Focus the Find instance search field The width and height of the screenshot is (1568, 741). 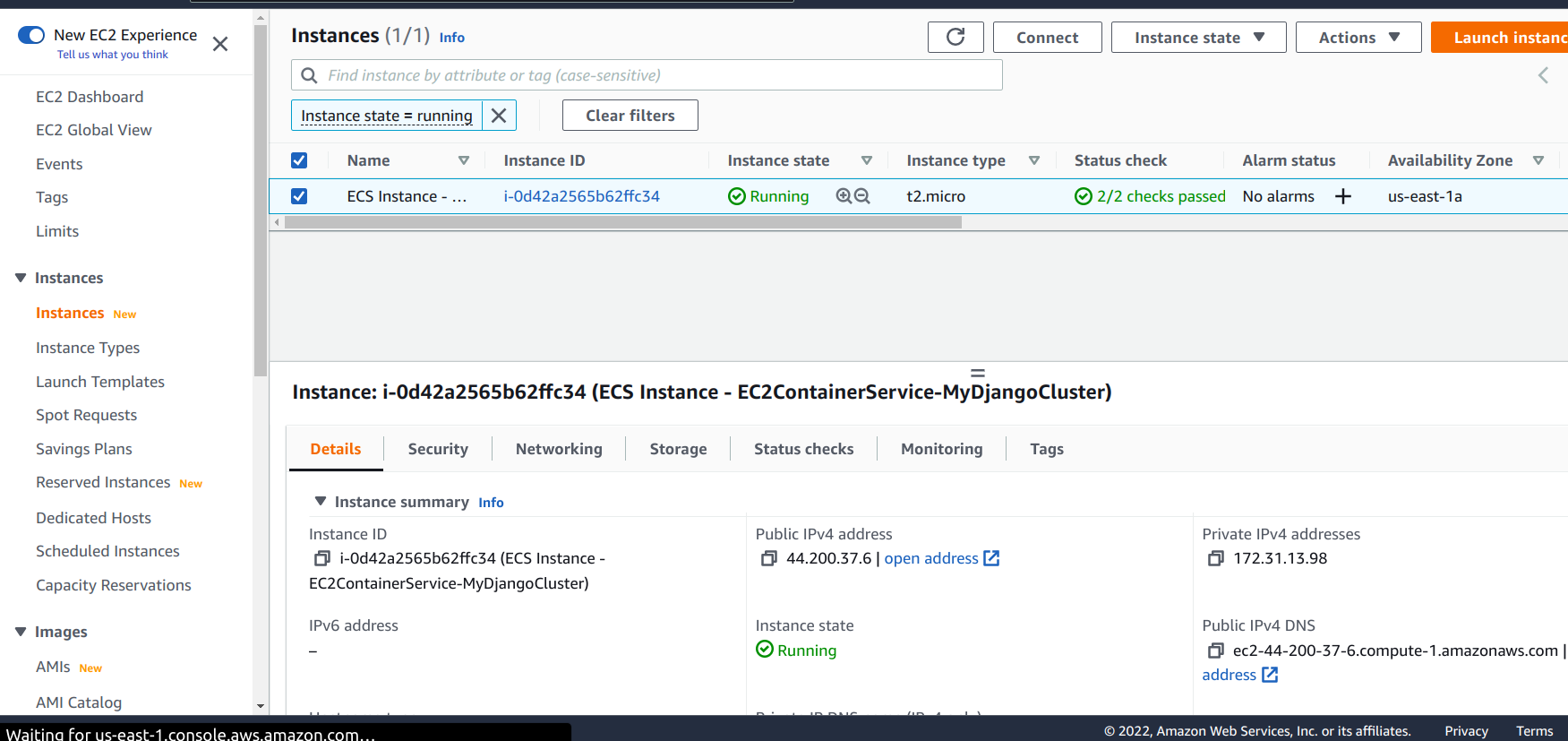pyautogui.click(x=647, y=75)
